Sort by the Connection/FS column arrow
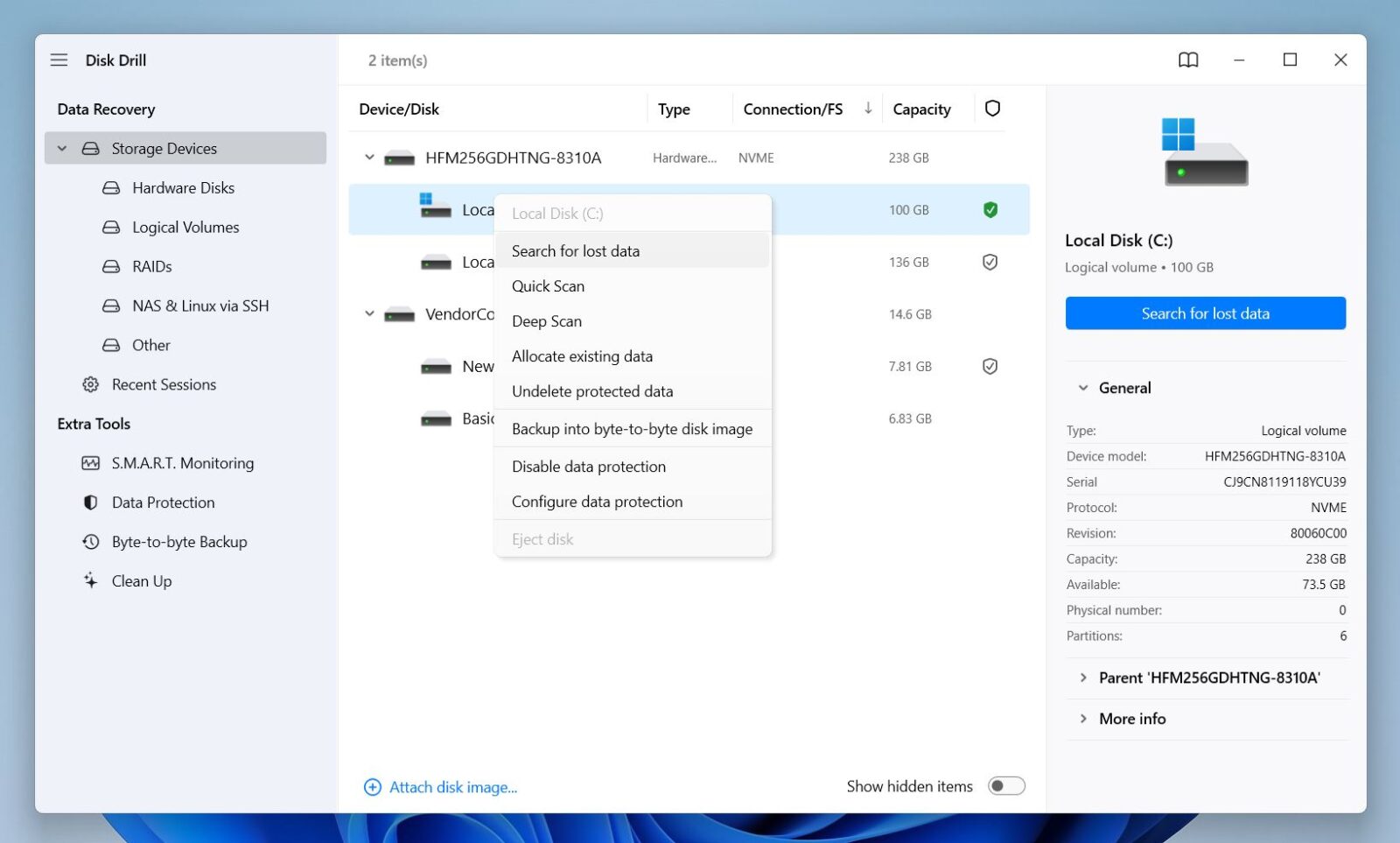The width and height of the screenshot is (1400, 843). (867, 109)
